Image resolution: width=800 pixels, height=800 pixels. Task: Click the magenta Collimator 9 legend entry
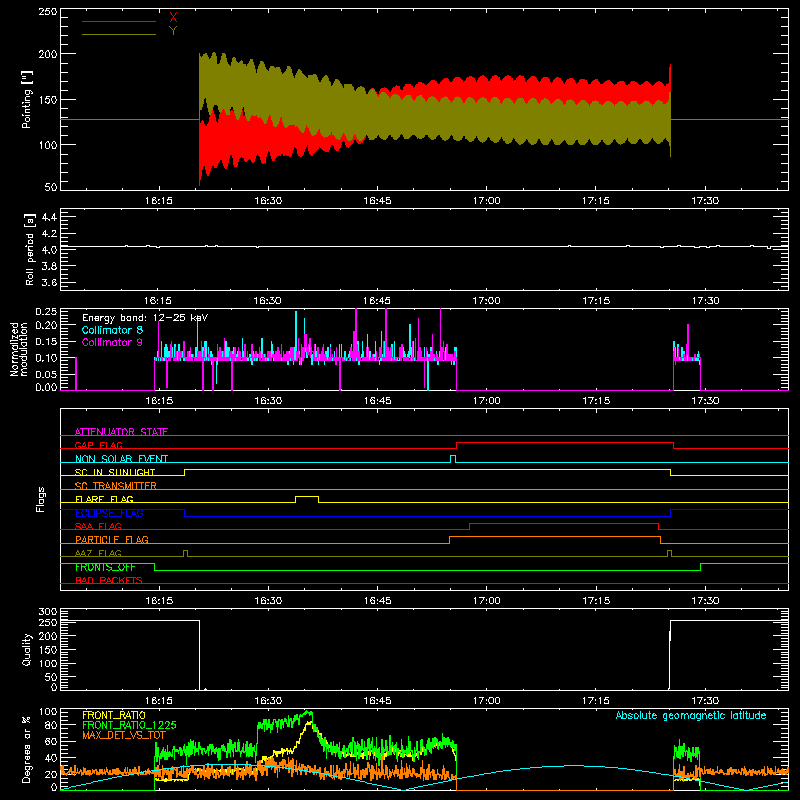pyautogui.click(x=112, y=342)
